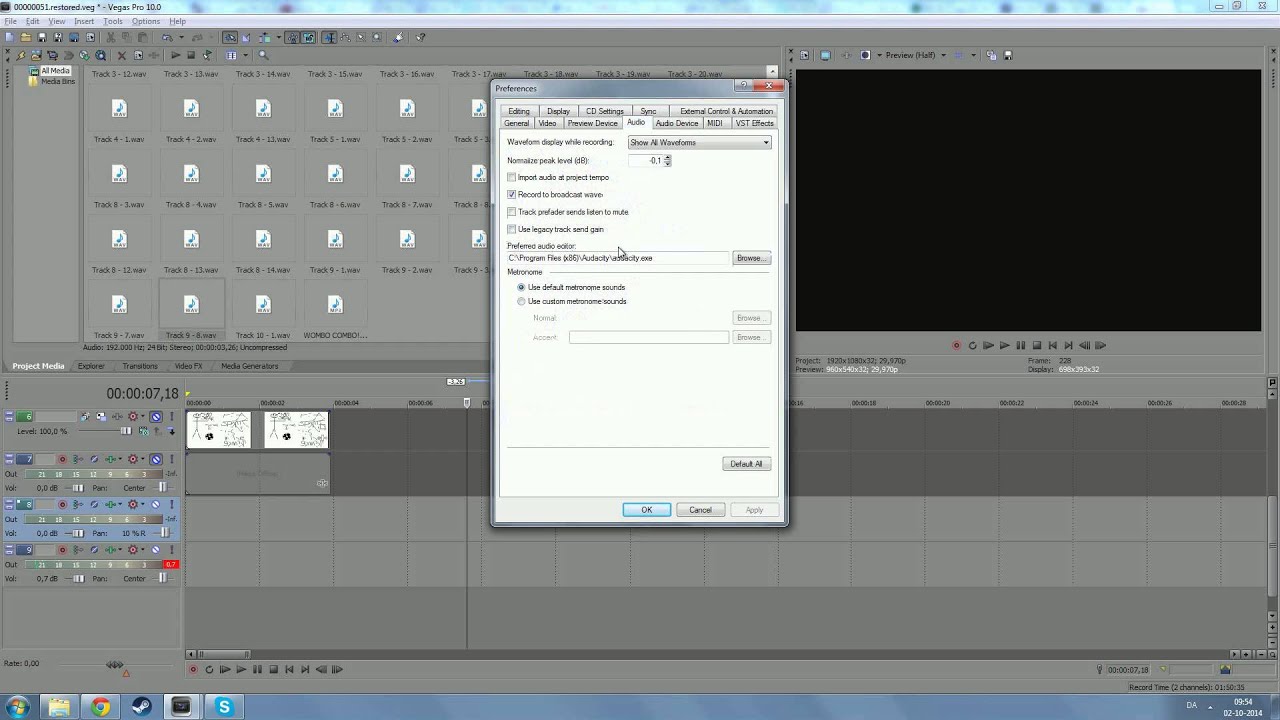Click the New project icon in main toolbar
The width and height of the screenshot is (1280, 720).
pyautogui.click(x=10, y=38)
